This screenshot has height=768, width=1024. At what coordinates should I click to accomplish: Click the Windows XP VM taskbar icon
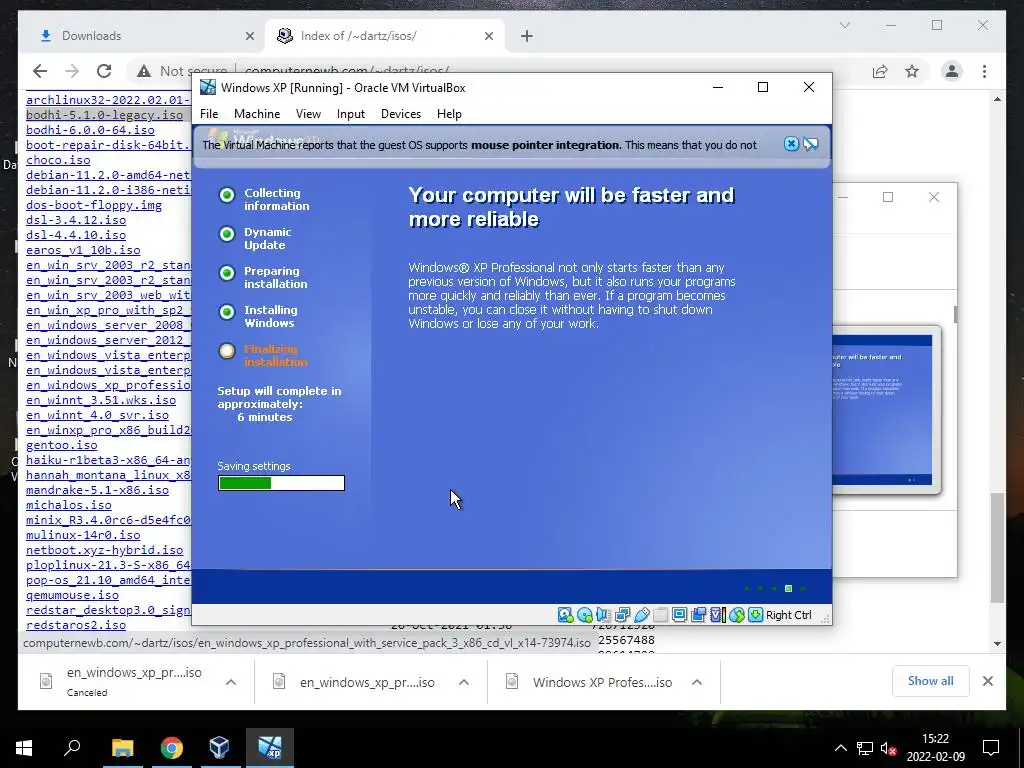pos(270,748)
